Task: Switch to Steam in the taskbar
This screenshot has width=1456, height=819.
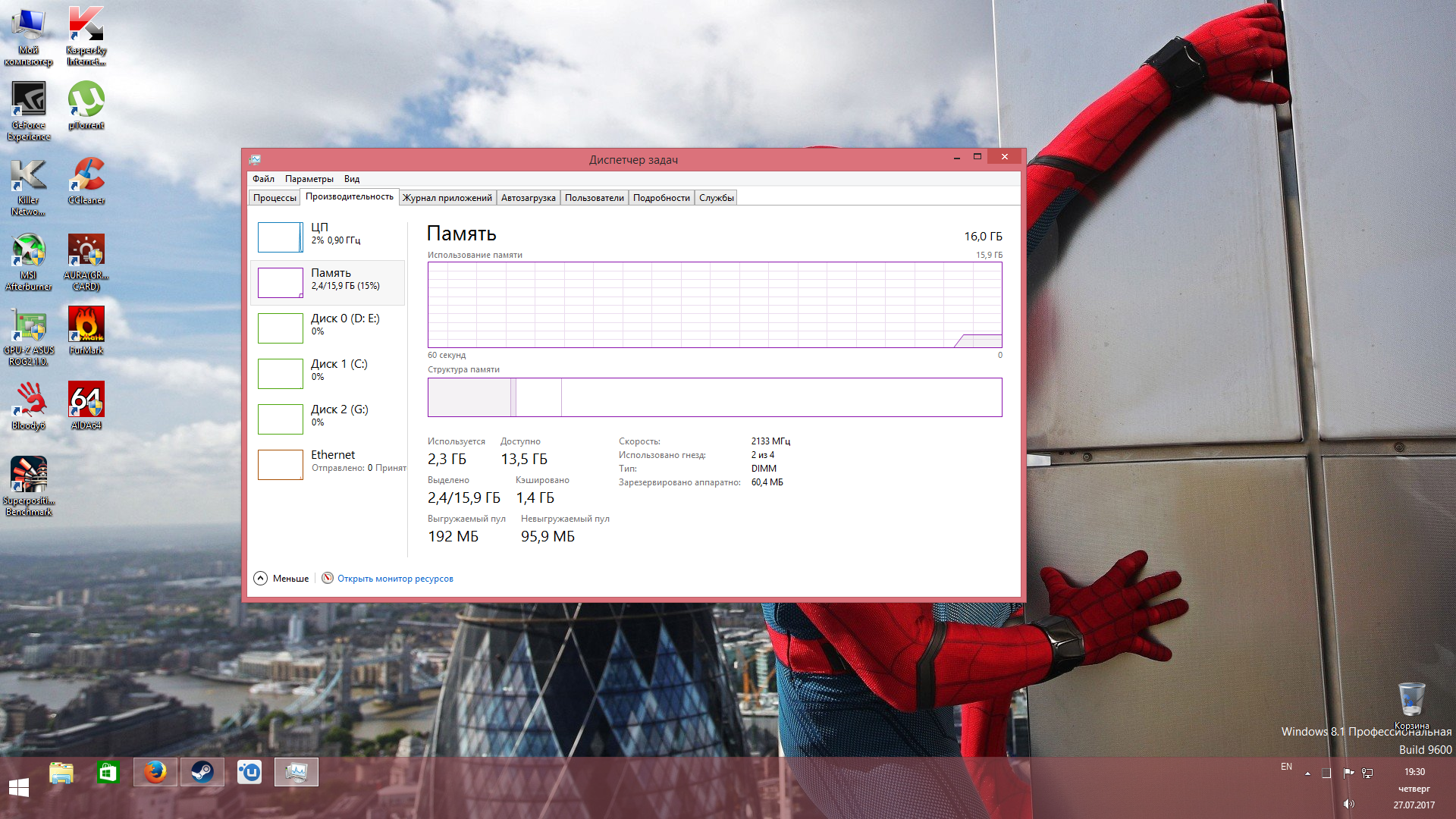Action: [x=202, y=772]
